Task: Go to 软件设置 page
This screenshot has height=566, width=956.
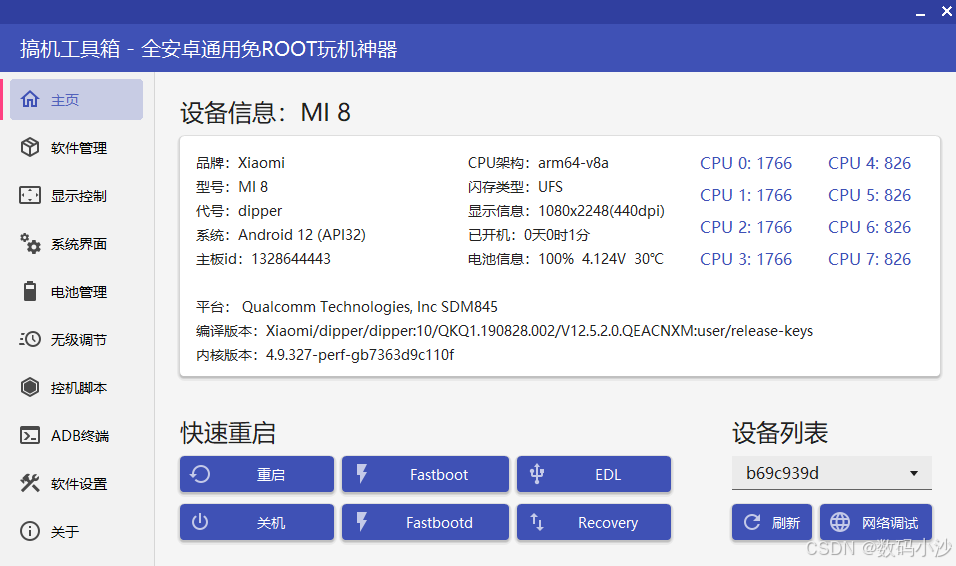Action: pos(76,484)
